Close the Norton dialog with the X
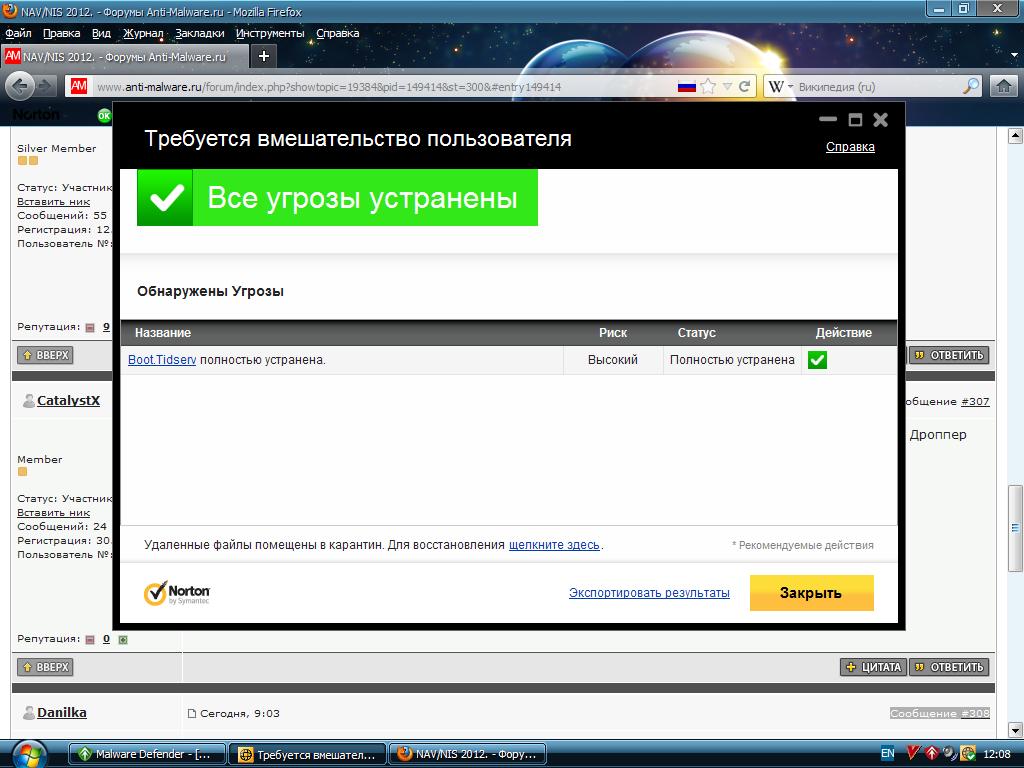The image size is (1024, 768). pyautogui.click(x=880, y=120)
